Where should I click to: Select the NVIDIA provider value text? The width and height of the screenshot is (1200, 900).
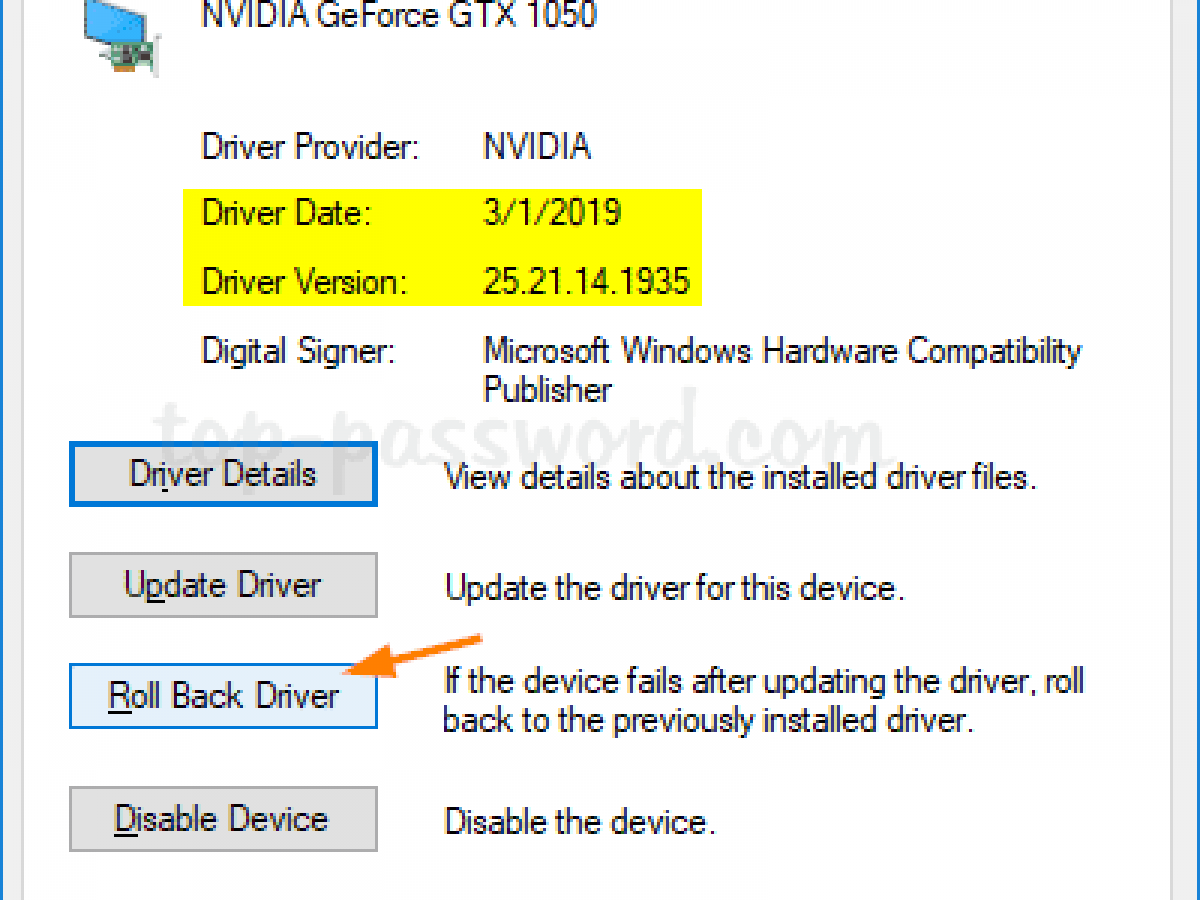[537, 147]
